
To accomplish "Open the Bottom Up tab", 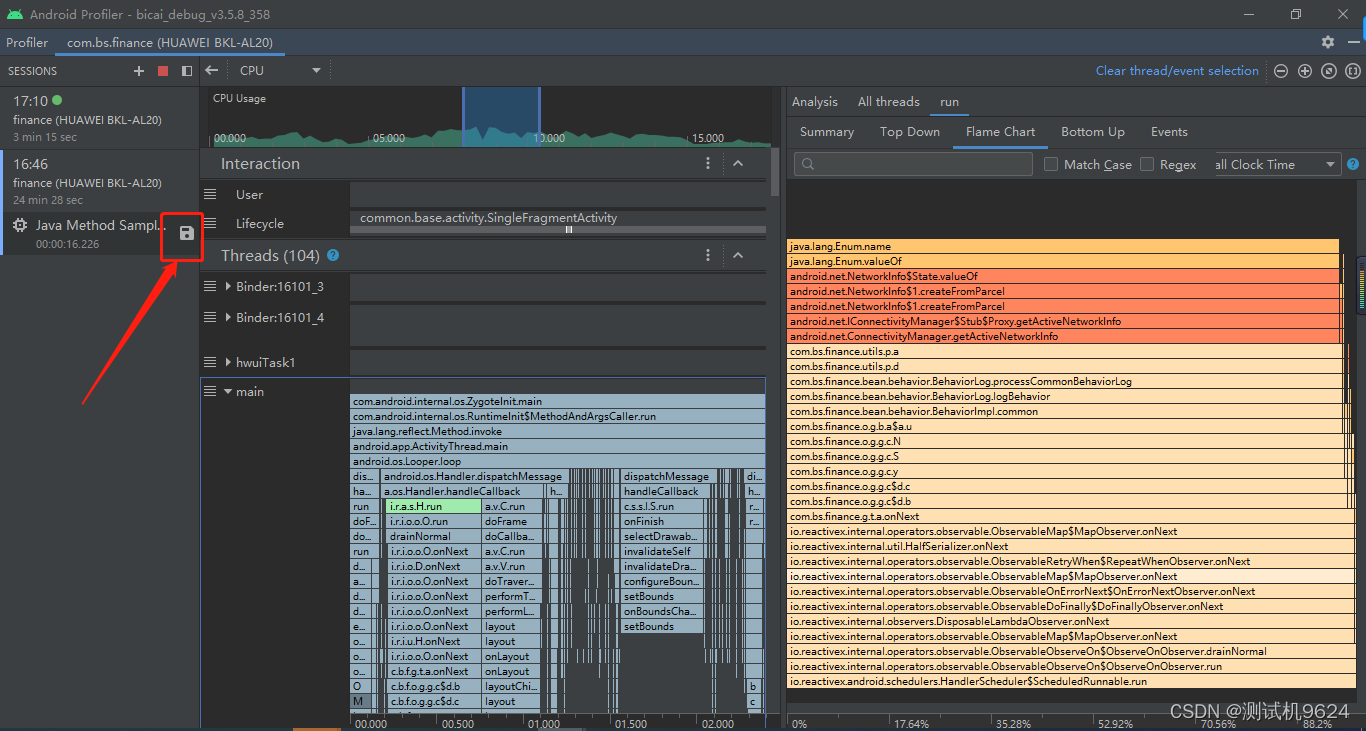I will [1093, 132].
